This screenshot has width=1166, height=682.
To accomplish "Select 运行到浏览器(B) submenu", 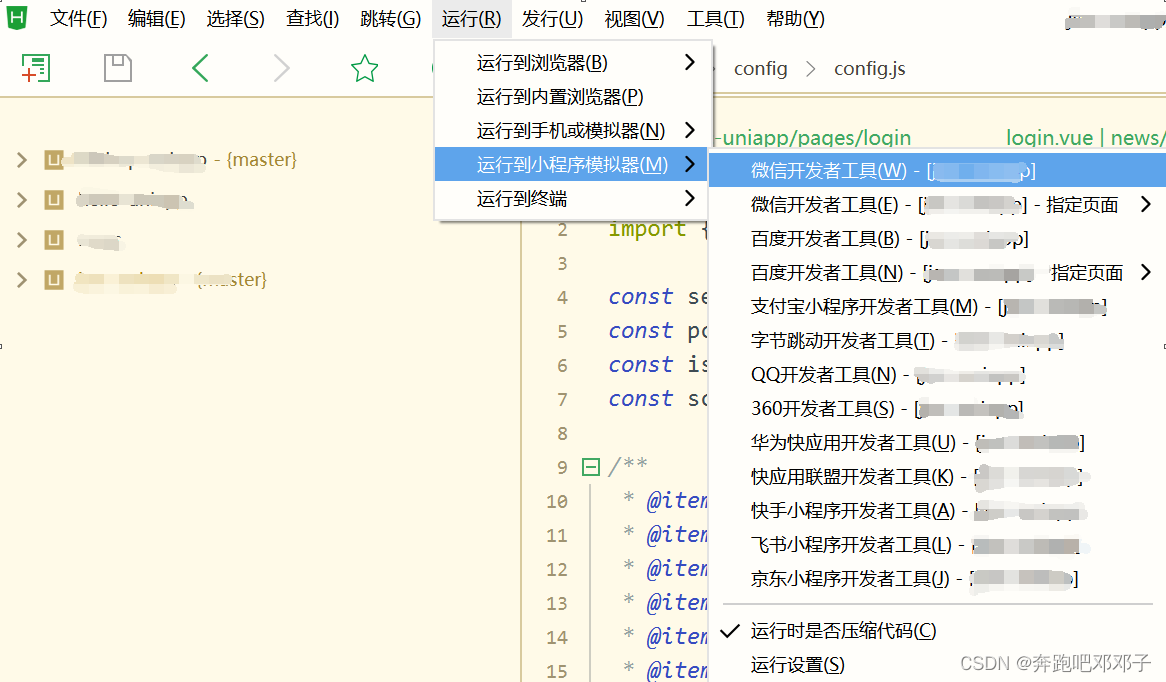I will point(571,63).
